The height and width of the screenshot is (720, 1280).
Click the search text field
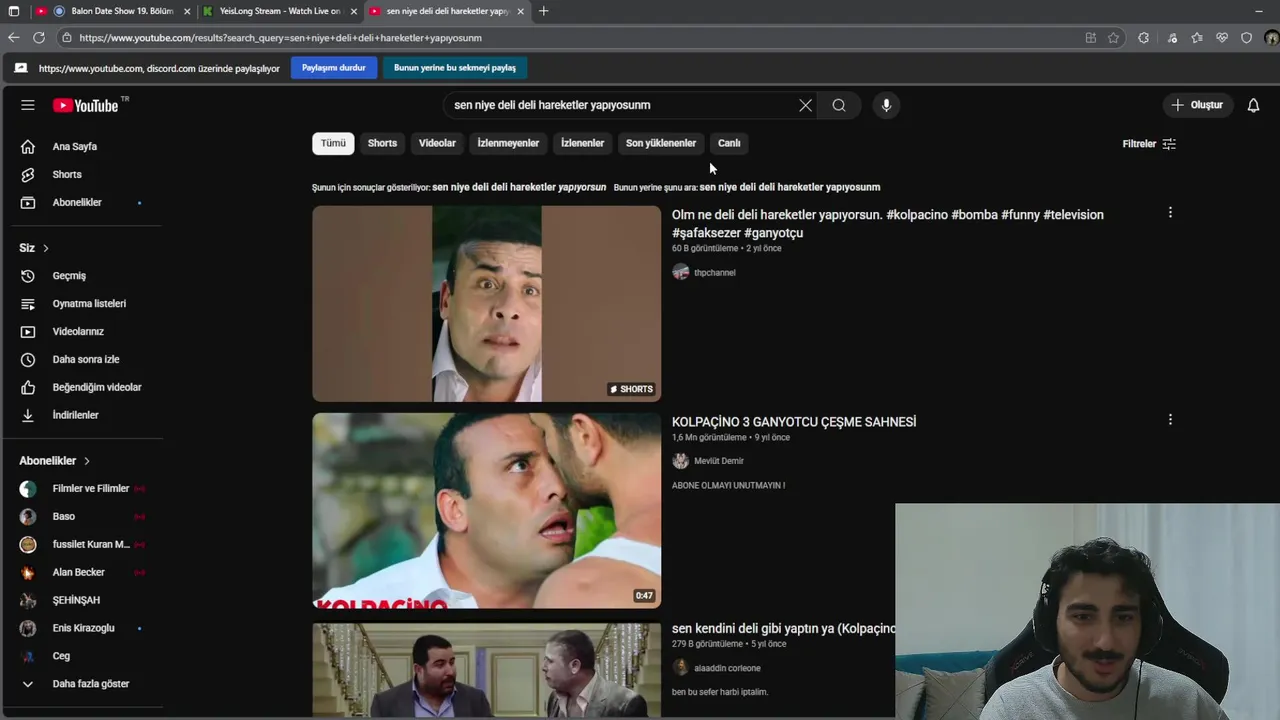(620, 105)
